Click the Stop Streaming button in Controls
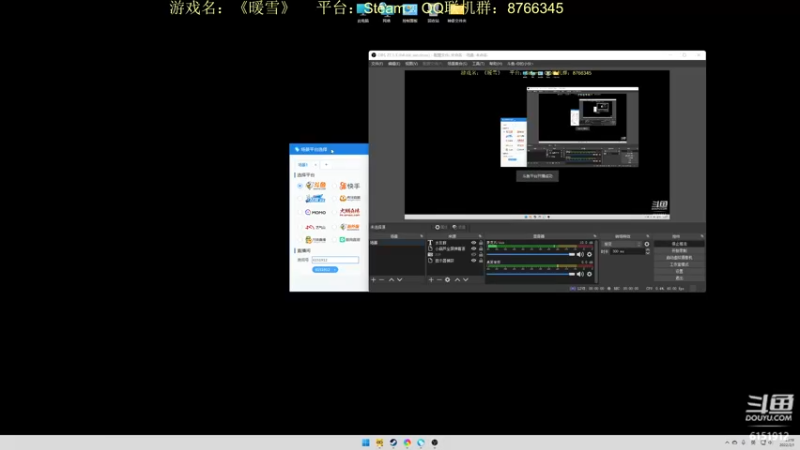This screenshot has height=450, width=800. coord(679,244)
